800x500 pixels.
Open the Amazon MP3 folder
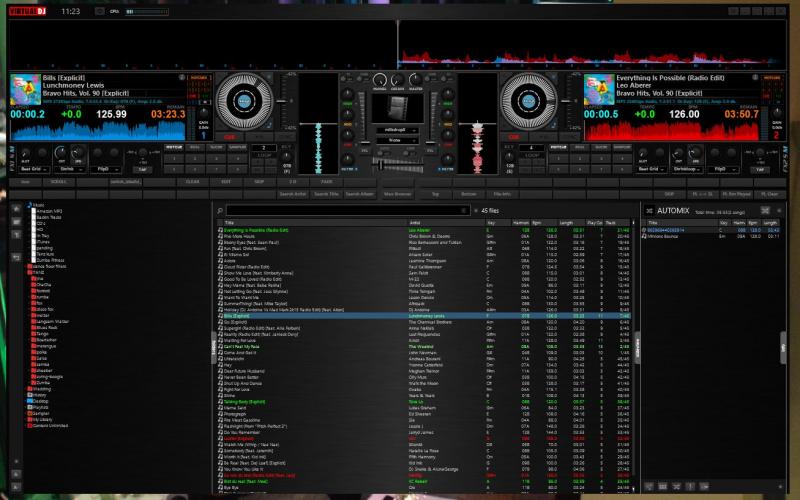(x=46, y=211)
